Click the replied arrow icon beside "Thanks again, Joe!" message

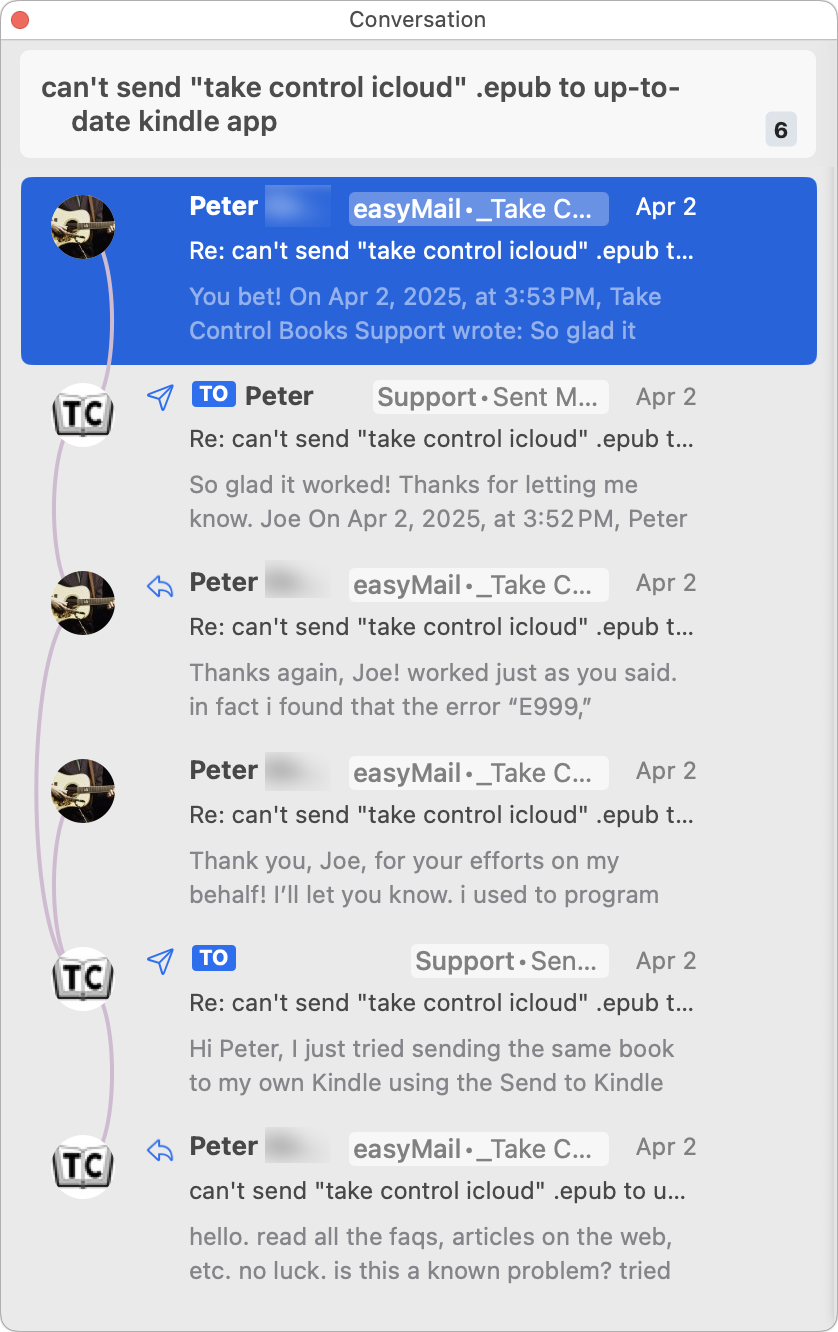[160, 585]
